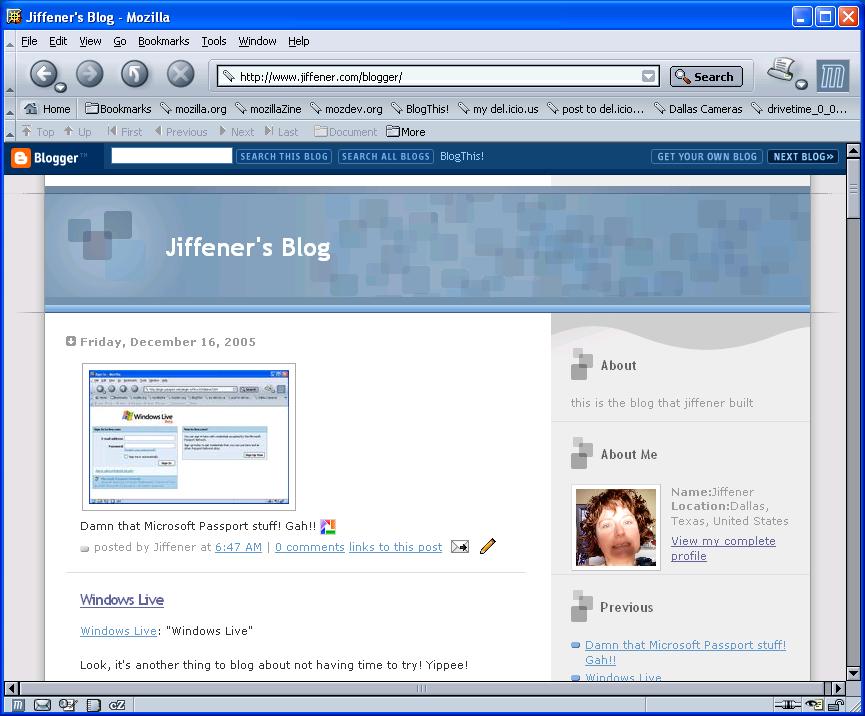Click the vertical scrollbar down arrow
This screenshot has width=865, height=716.
click(x=853, y=673)
